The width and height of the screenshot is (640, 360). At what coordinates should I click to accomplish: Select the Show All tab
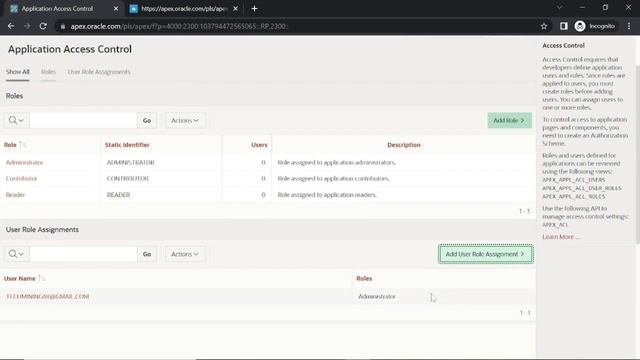18,72
